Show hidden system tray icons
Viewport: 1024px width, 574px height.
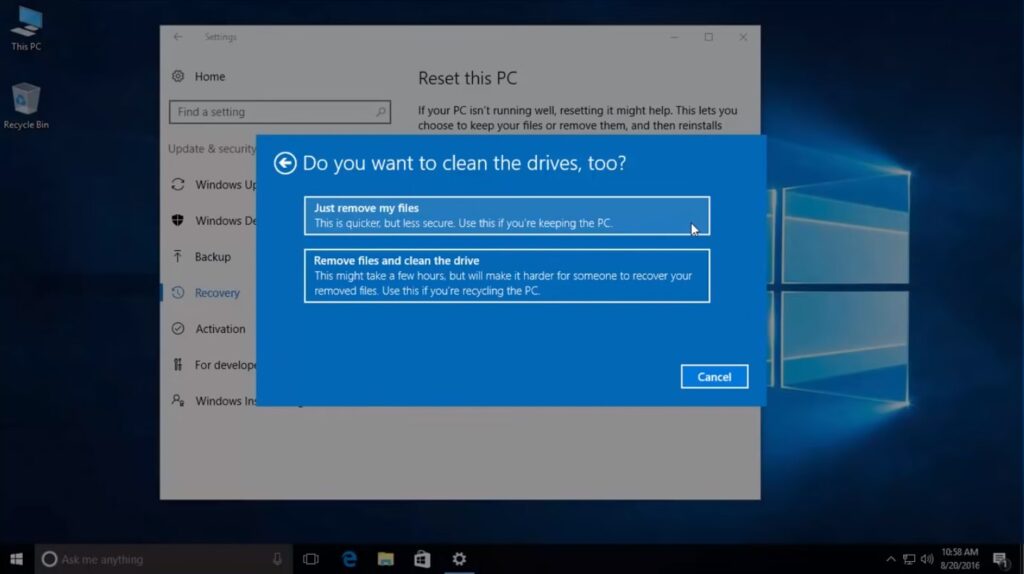(890, 559)
